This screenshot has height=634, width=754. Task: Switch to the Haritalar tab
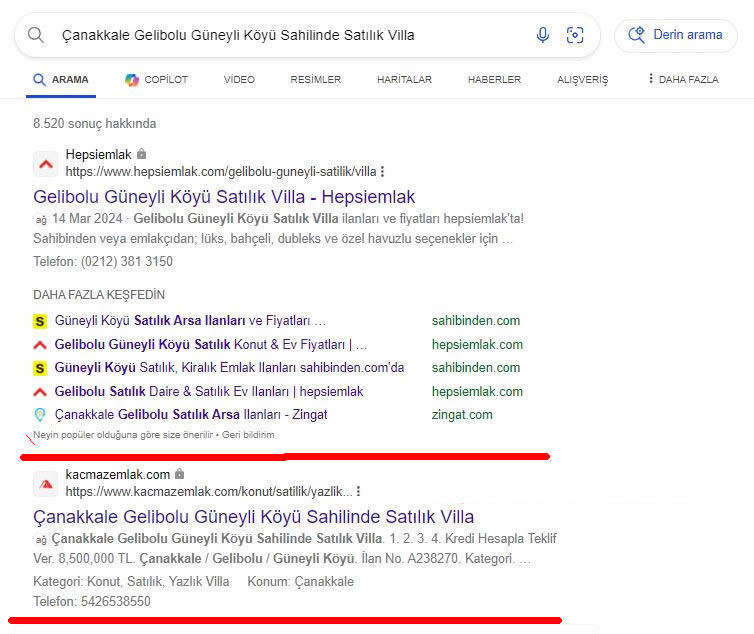click(x=404, y=80)
